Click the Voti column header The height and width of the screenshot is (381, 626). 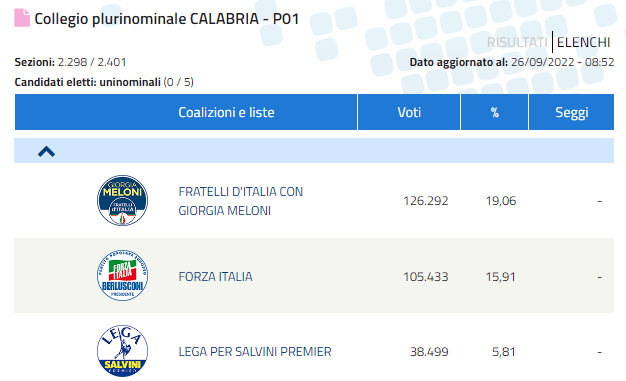pos(409,112)
